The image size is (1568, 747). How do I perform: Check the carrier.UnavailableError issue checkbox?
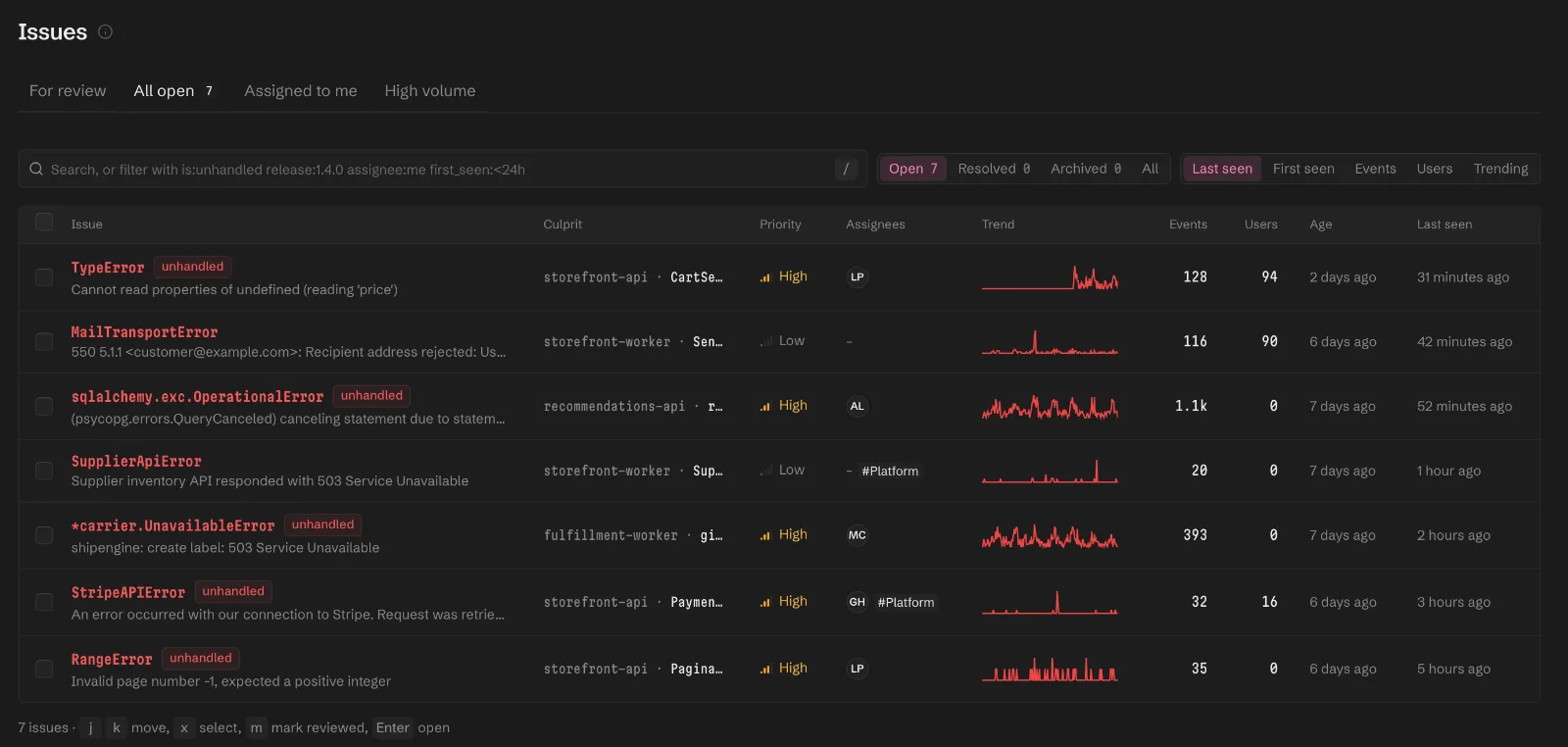(44, 535)
